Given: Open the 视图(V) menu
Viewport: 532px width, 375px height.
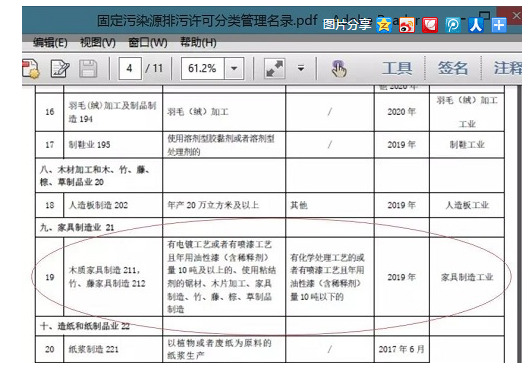Looking at the screenshot, I should click(x=98, y=43).
